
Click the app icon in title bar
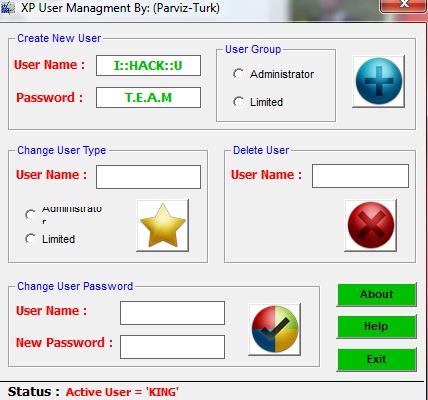7,8
